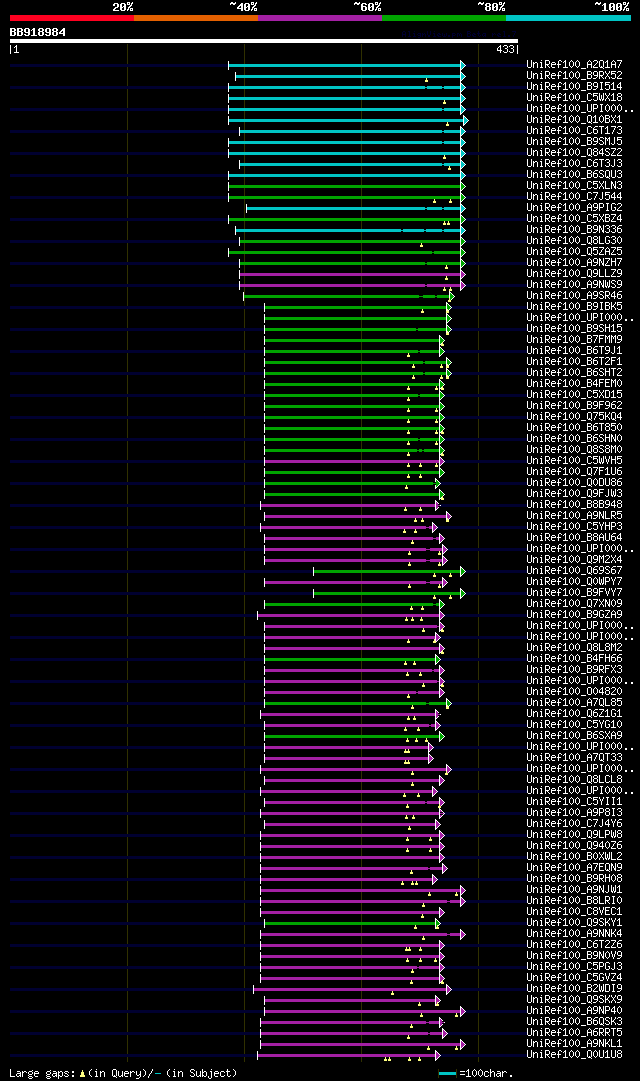The image size is (640, 1081).
Task: Open the UniRef100_B2WDI9 hit
Action: click(x=574, y=989)
